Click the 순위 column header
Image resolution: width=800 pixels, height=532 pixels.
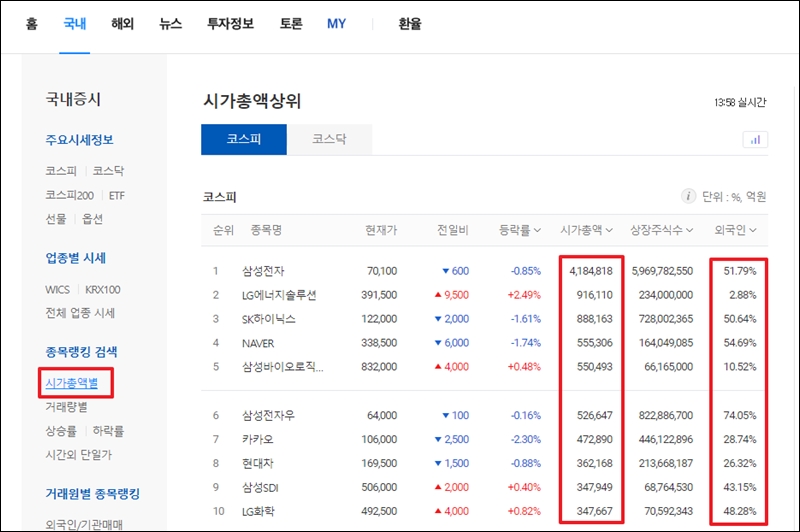point(223,230)
